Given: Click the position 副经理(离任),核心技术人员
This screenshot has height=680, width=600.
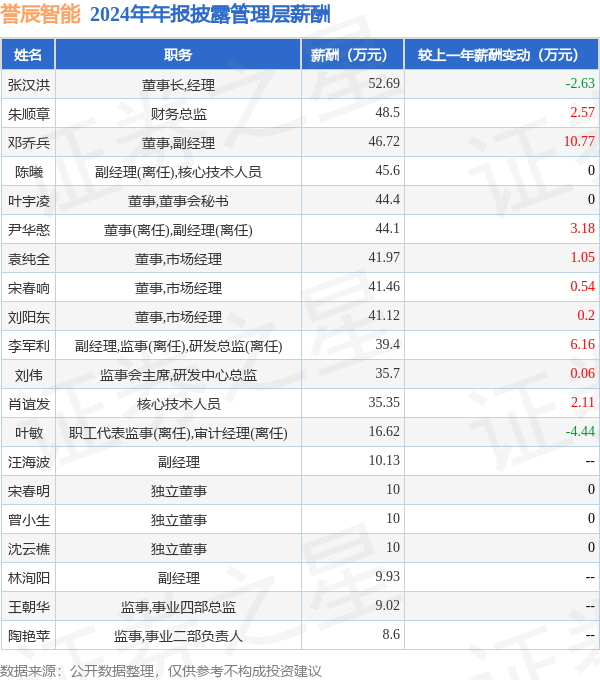Looking at the screenshot, I should click(178, 172).
